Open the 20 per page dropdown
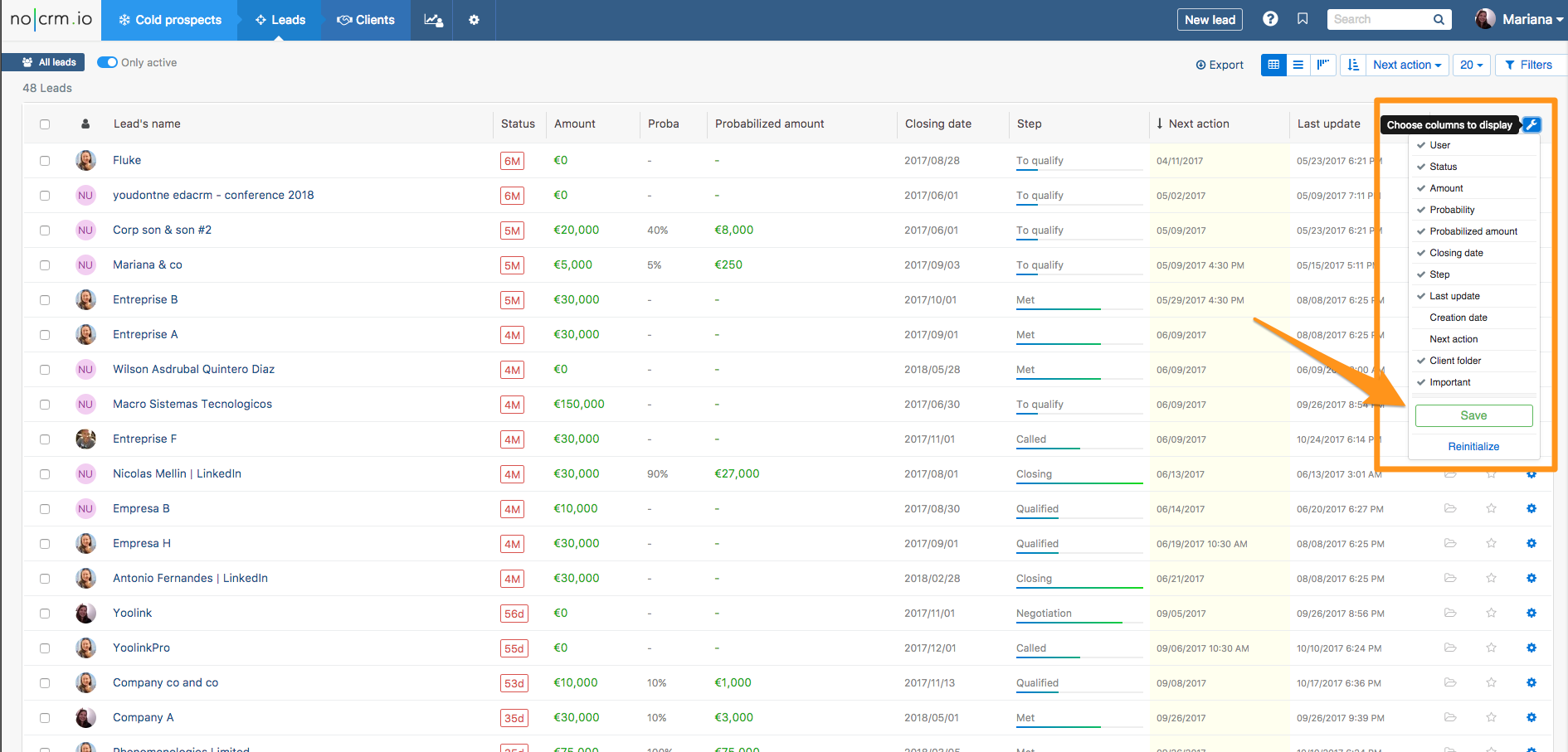The height and width of the screenshot is (752, 1568). point(1471,65)
